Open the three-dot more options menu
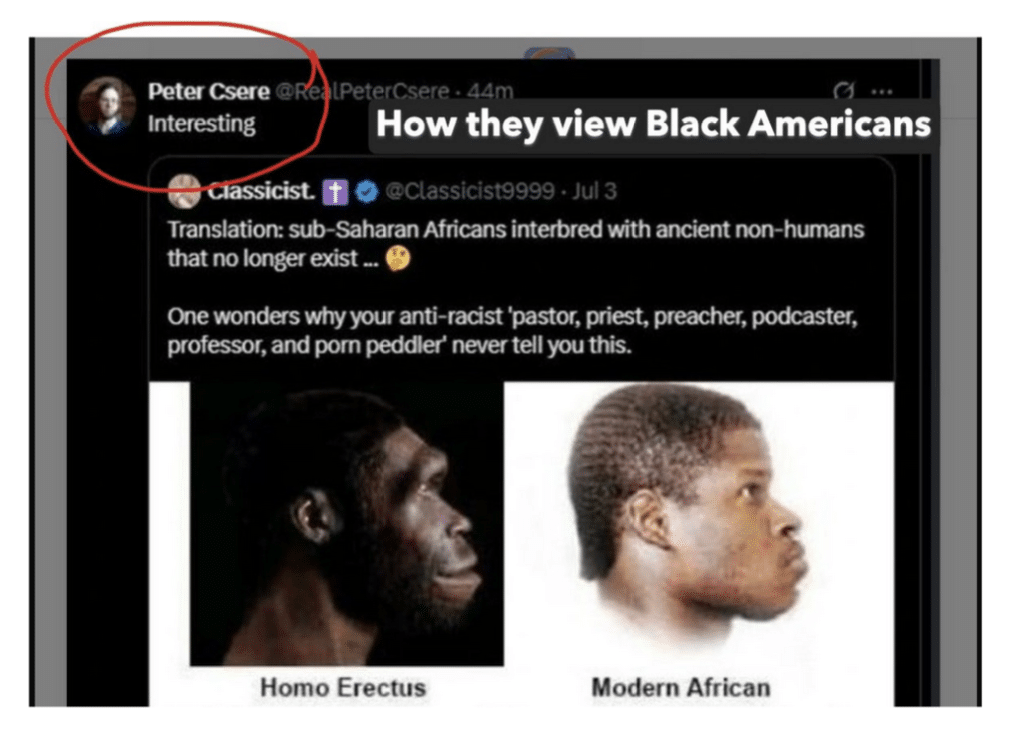The height and width of the screenshot is (733, 1024). pos(882,91)
